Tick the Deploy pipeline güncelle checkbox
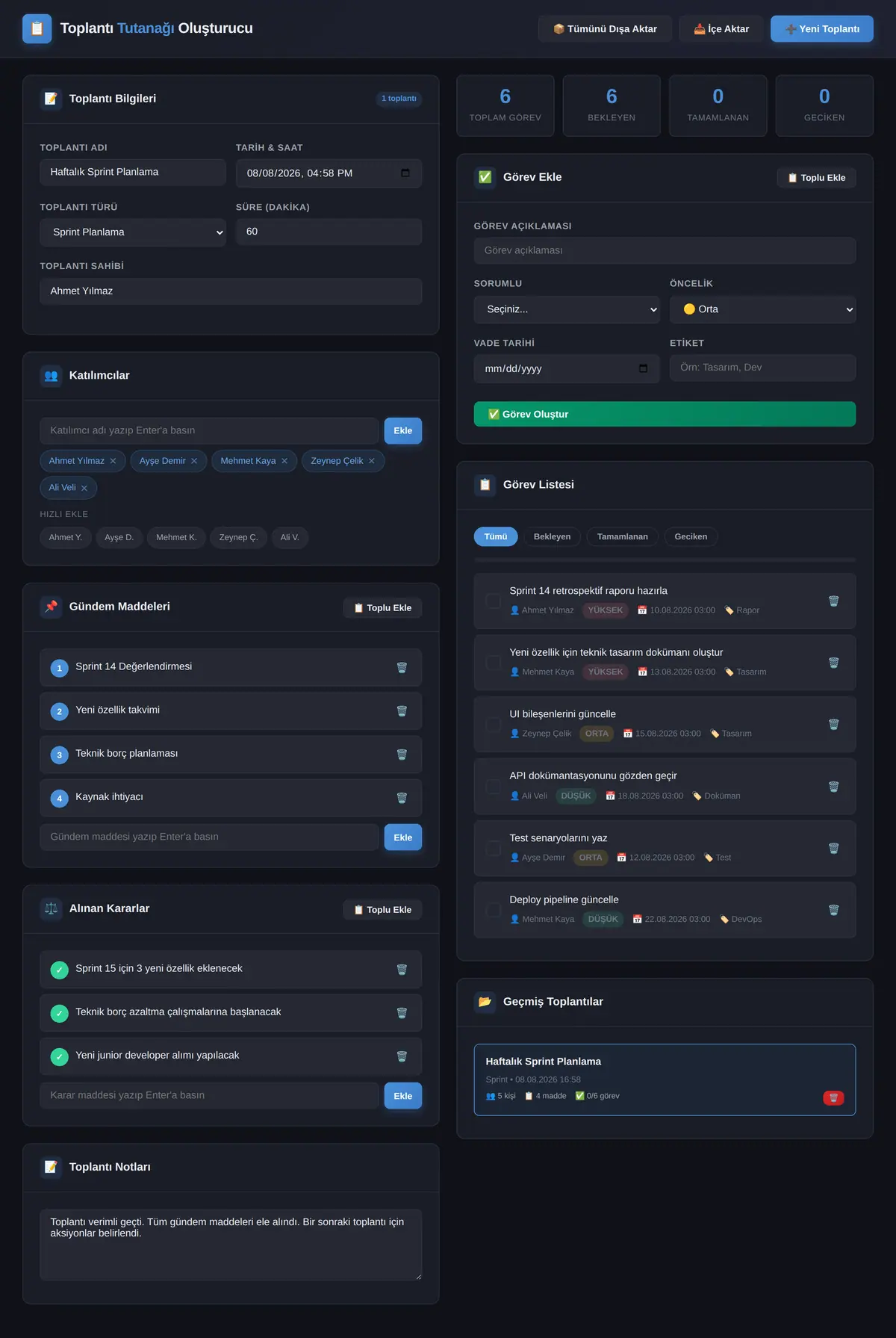This screenshot has height=1338, width=896. [494, 910]
